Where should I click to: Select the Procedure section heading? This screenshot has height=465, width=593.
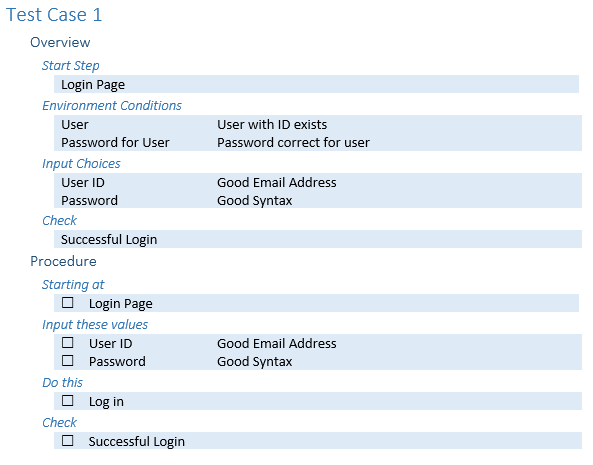63,261
